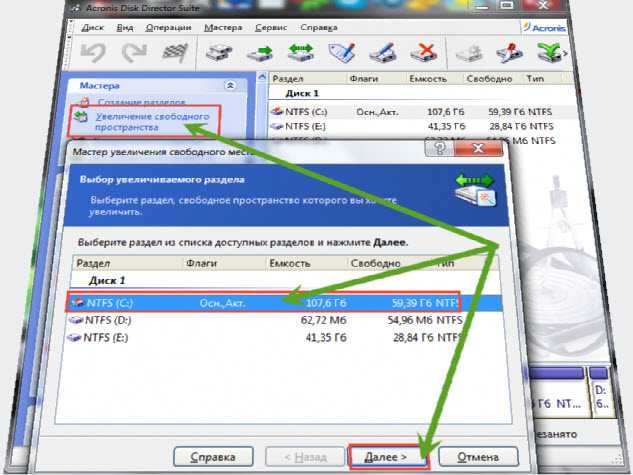The image size is (633, 475).
Task: Click Осн.,Акт. flags cell in wizard list
Action: 222,303
